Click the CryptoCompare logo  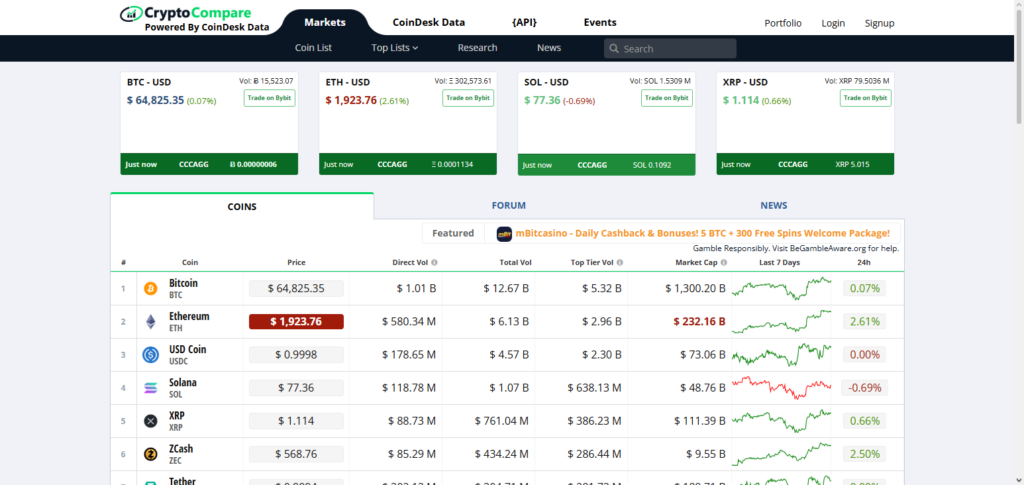(x=195, y=20)
